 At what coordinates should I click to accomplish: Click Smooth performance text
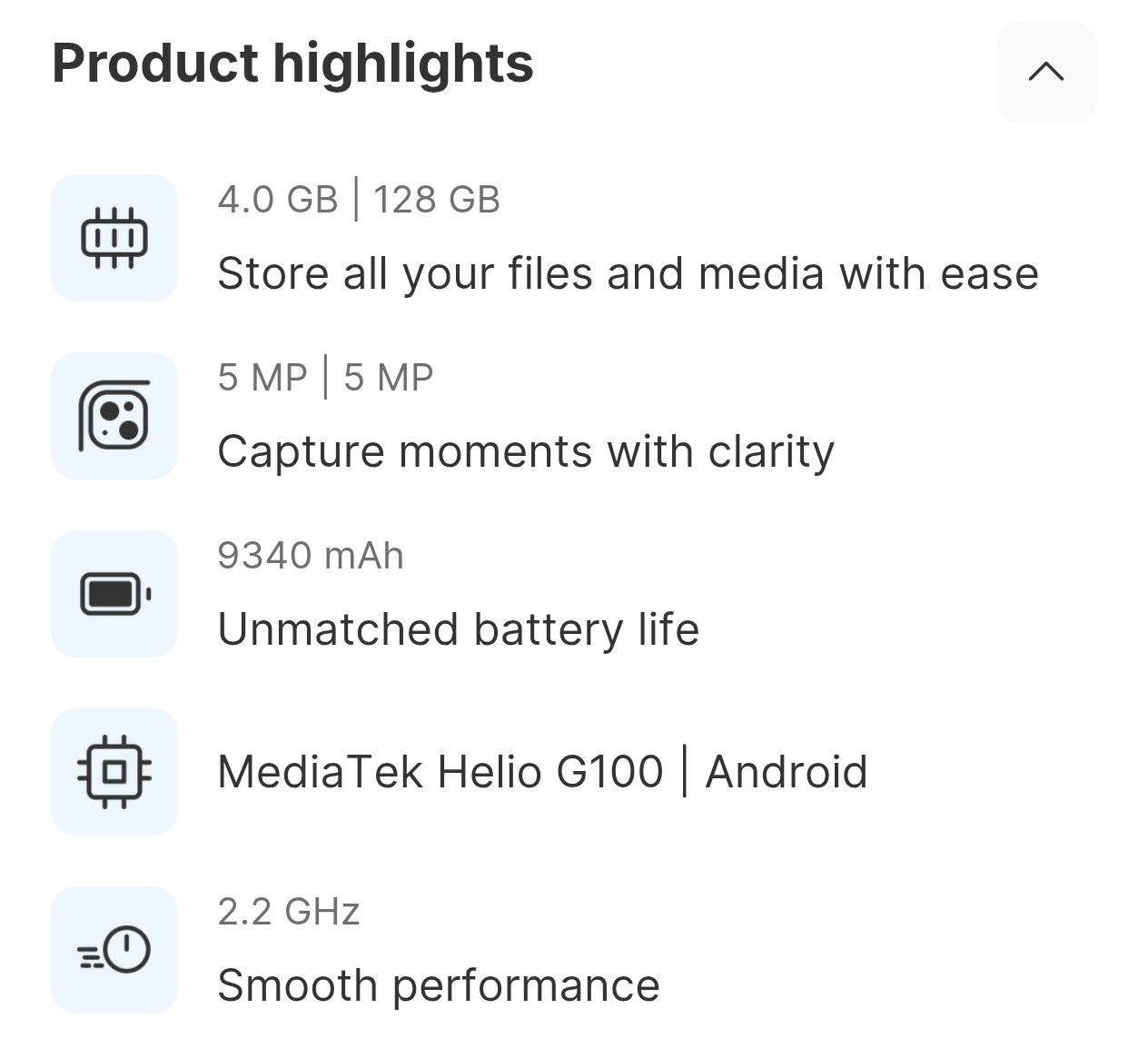[439, 985]
